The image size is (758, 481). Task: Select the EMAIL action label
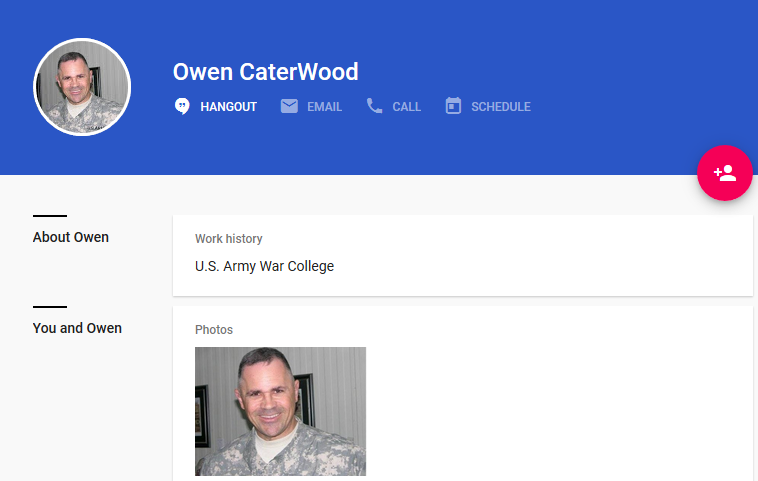click(x=324, y=107)
